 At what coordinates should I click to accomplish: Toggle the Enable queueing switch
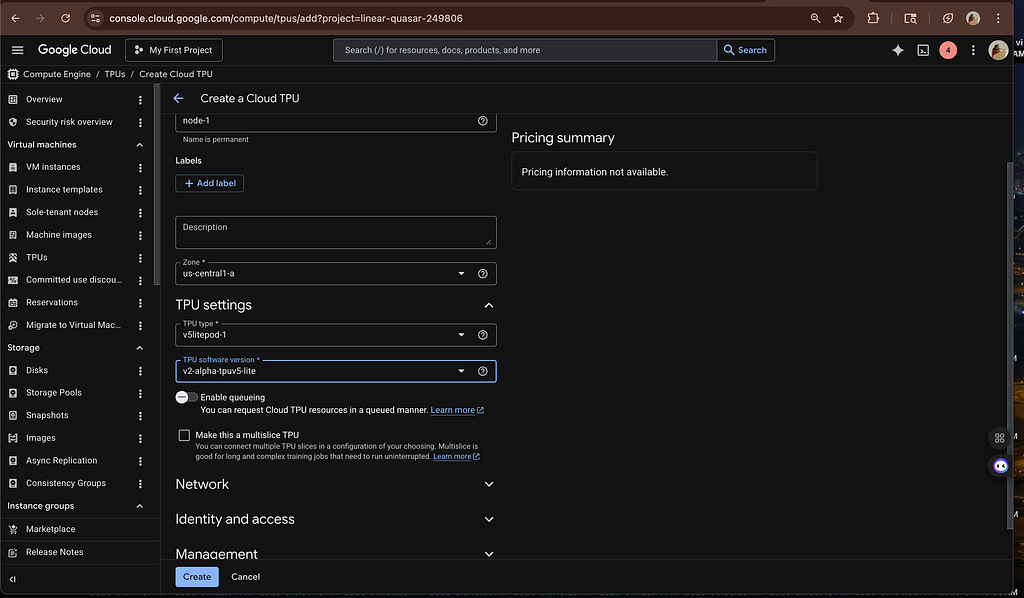[186, 397]
